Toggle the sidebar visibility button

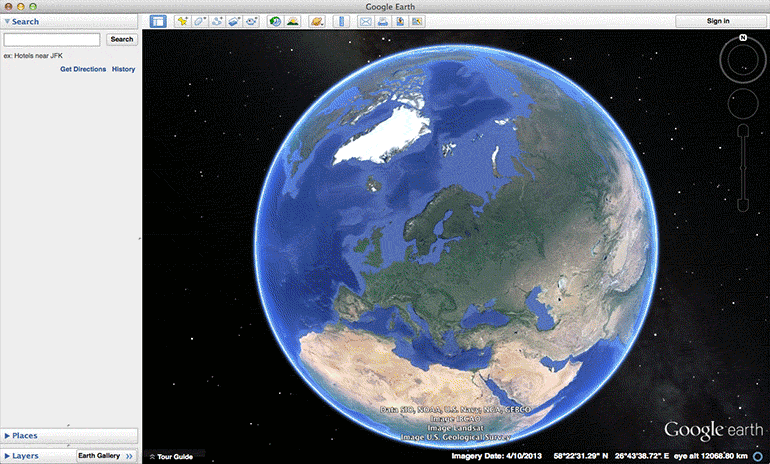(158, 21)
